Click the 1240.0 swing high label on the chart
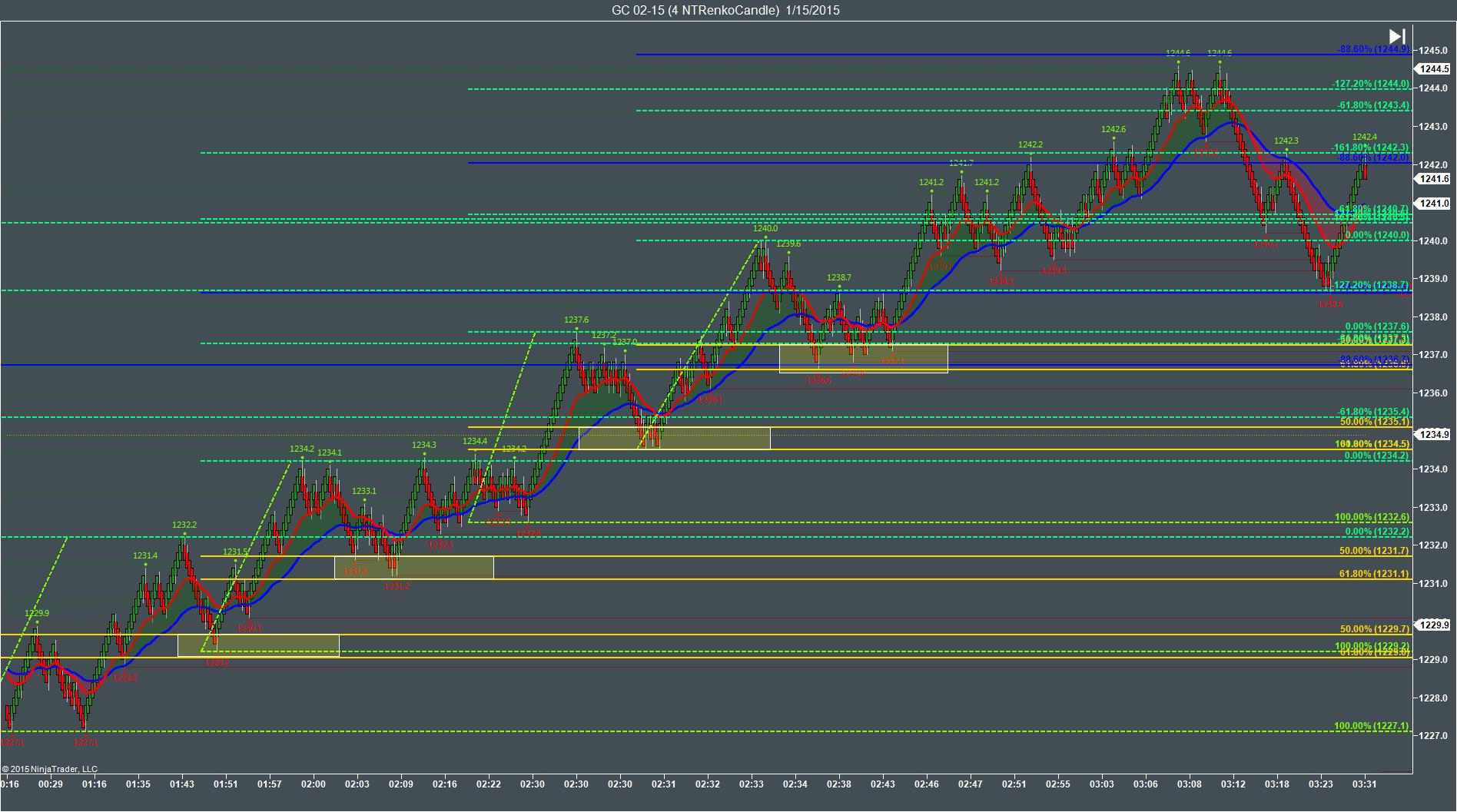1457x812 pixels. tap(765, 228)
